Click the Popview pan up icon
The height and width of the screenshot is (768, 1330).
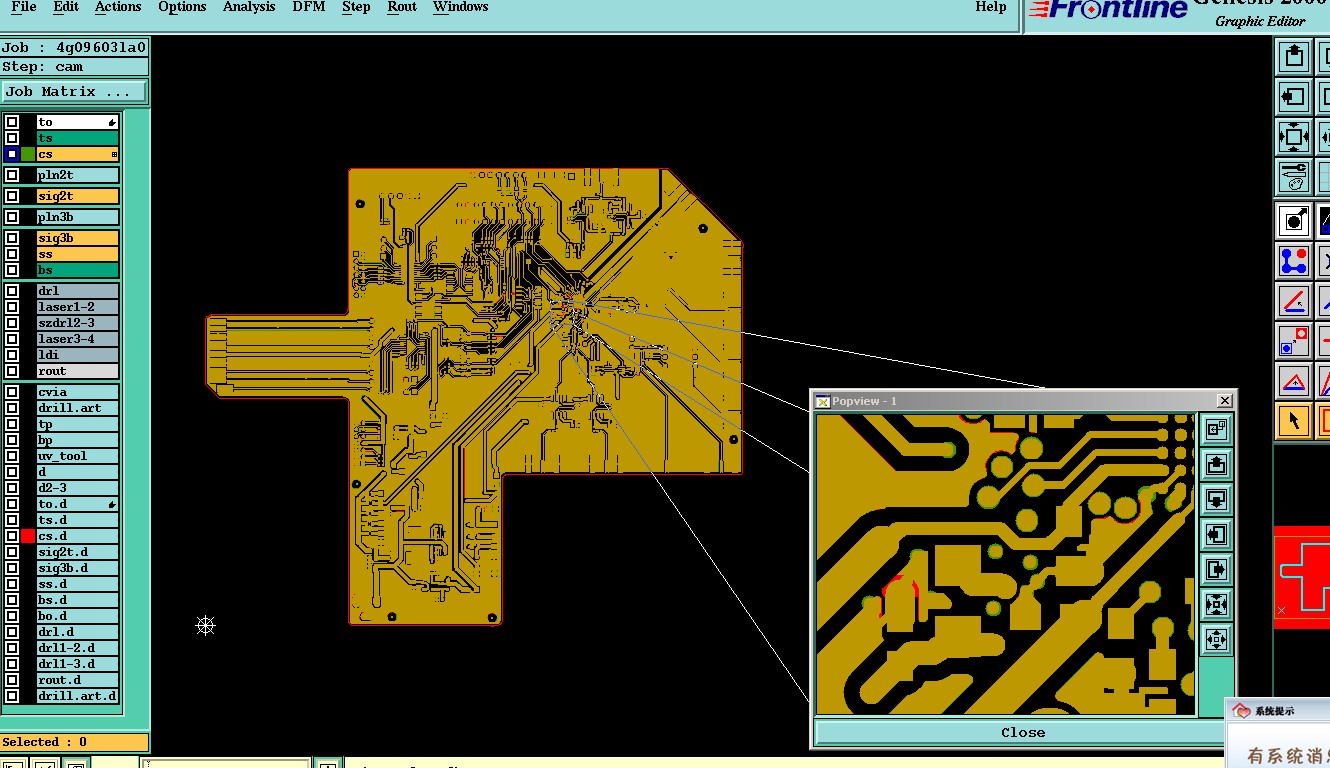point(1216,465)
